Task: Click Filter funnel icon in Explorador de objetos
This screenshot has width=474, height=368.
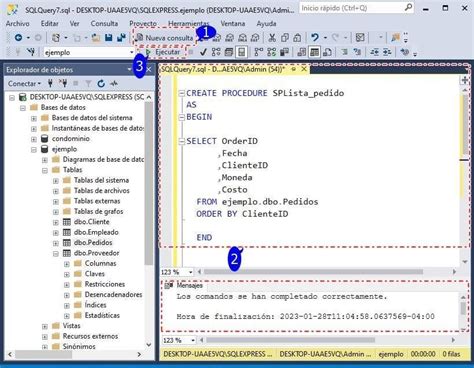Action: (88, 83)
